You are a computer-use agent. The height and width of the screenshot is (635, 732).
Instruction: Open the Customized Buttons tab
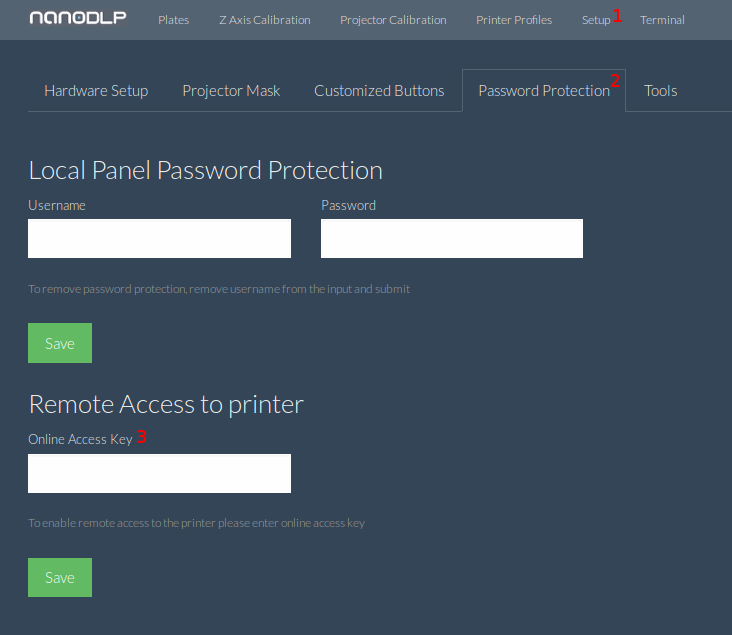pos(379,91)
